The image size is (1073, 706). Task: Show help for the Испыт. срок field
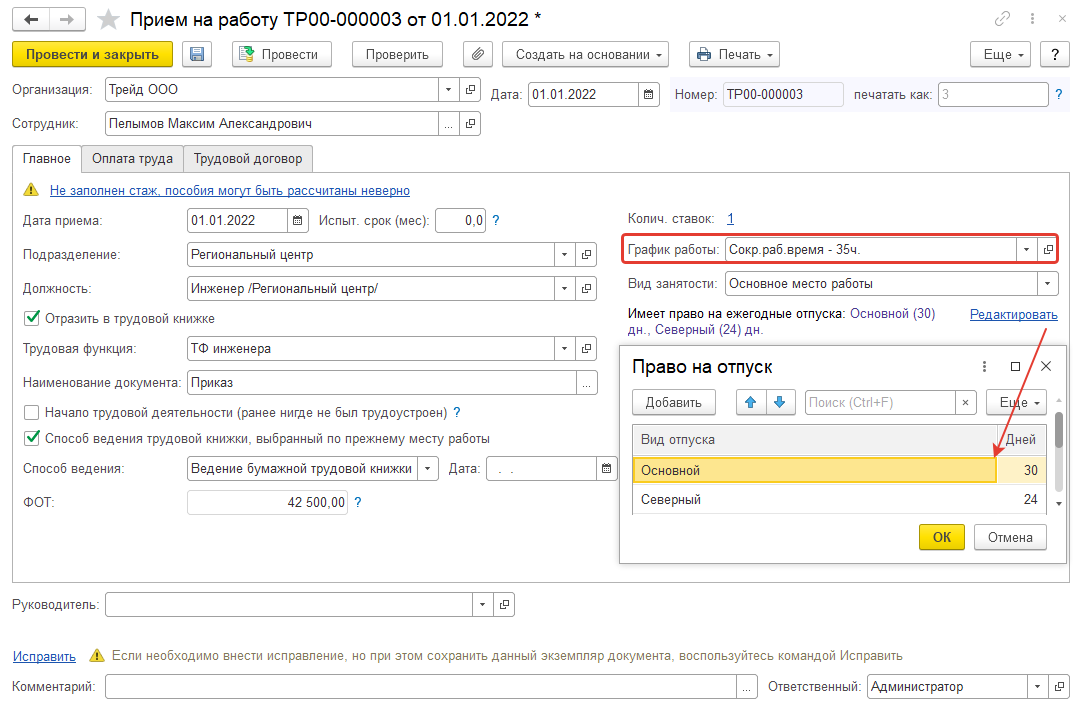click(x=496, y=220)
